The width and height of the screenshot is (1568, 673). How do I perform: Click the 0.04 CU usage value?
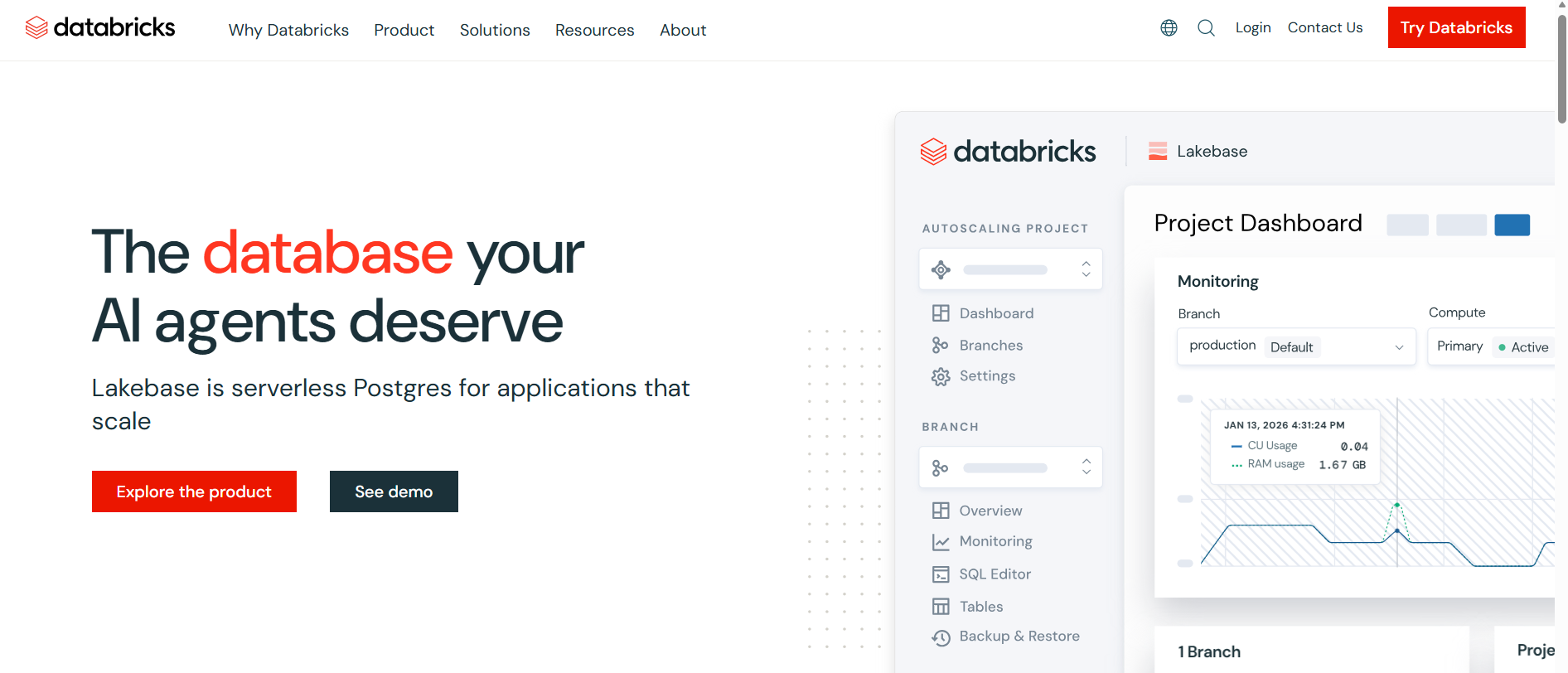pos(1354,447)
